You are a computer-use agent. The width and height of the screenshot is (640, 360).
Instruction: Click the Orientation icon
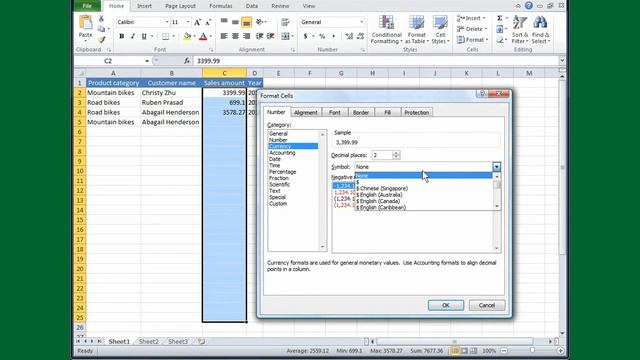pyautogui.click(x=259, y=22)
